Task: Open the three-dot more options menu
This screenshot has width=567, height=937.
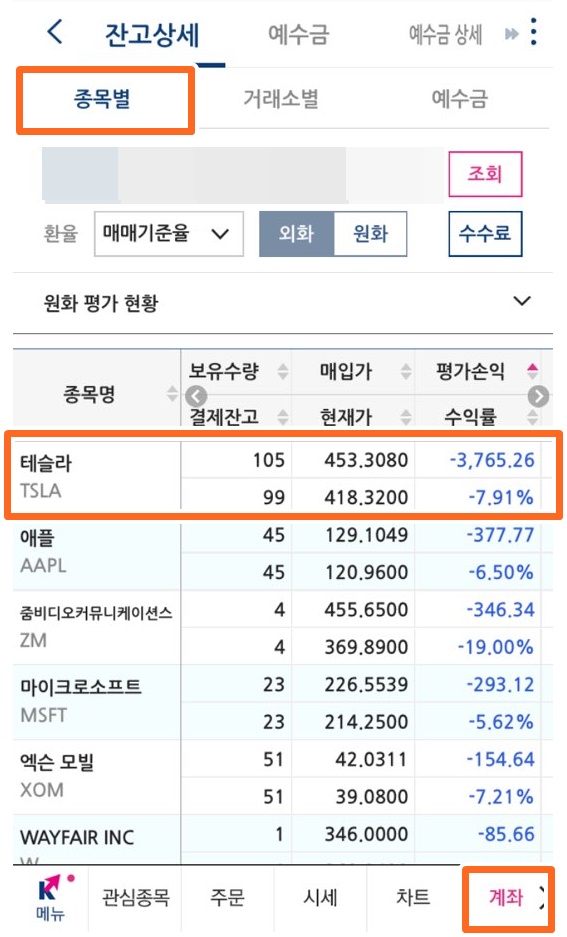Action: [x=534, y=32]
